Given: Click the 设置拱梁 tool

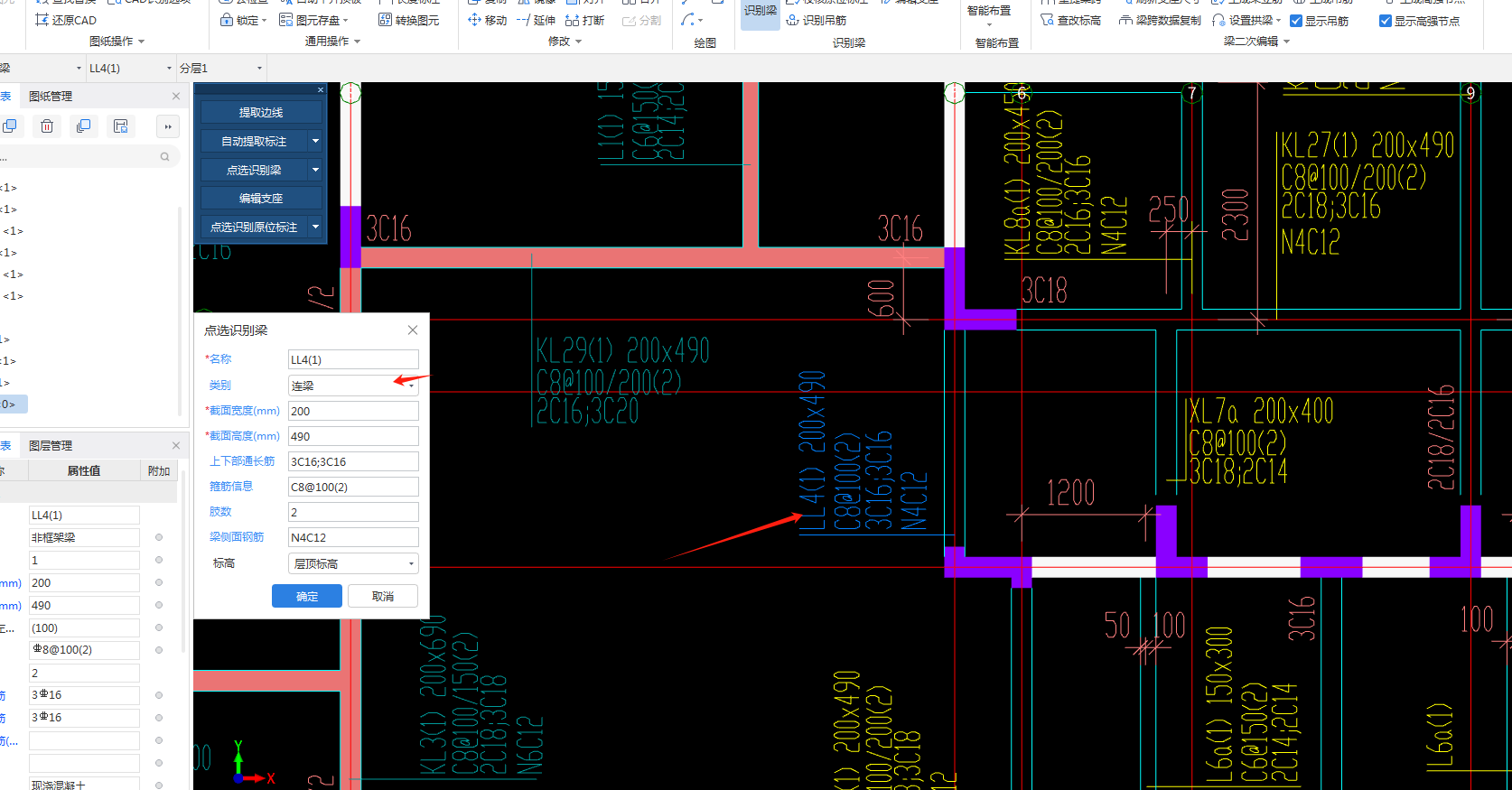Looking at the screenshot, I should coord(1246,20).
